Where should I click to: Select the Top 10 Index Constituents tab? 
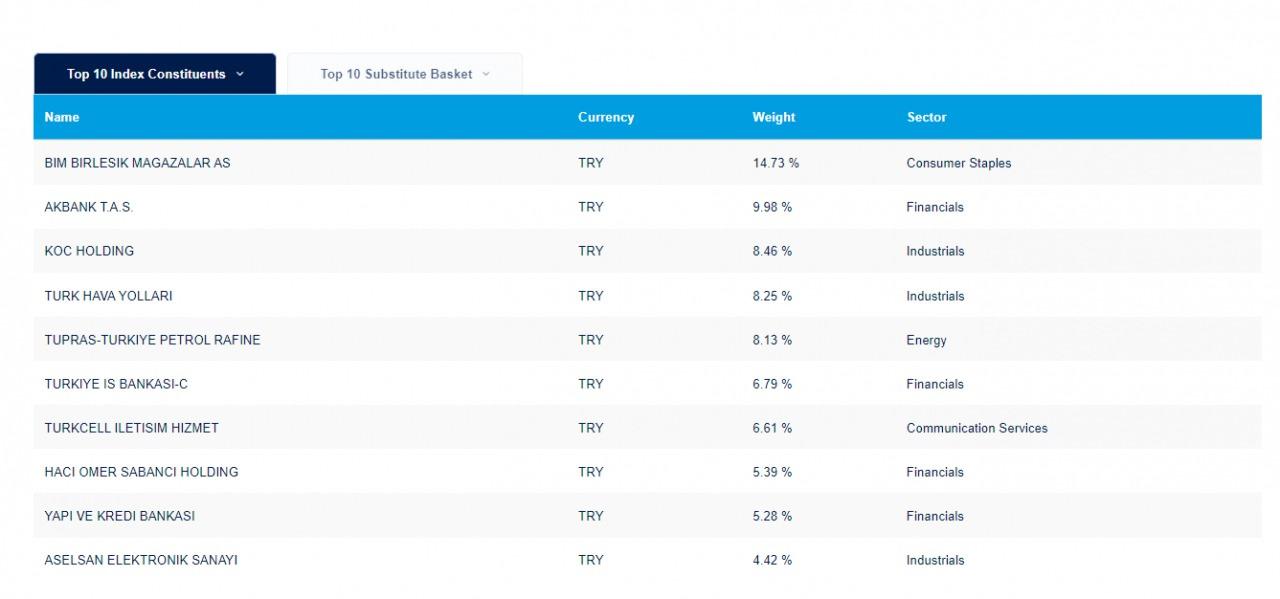[146, 74]
